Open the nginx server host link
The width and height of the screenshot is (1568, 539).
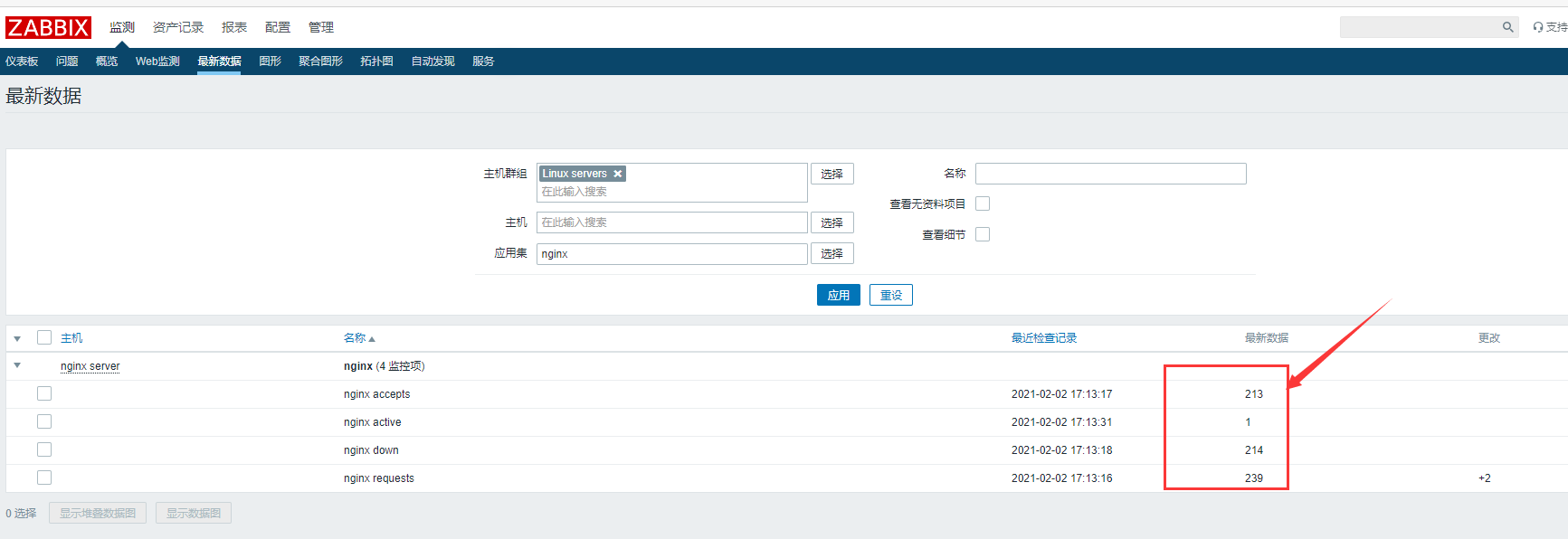tap(90, 366)
